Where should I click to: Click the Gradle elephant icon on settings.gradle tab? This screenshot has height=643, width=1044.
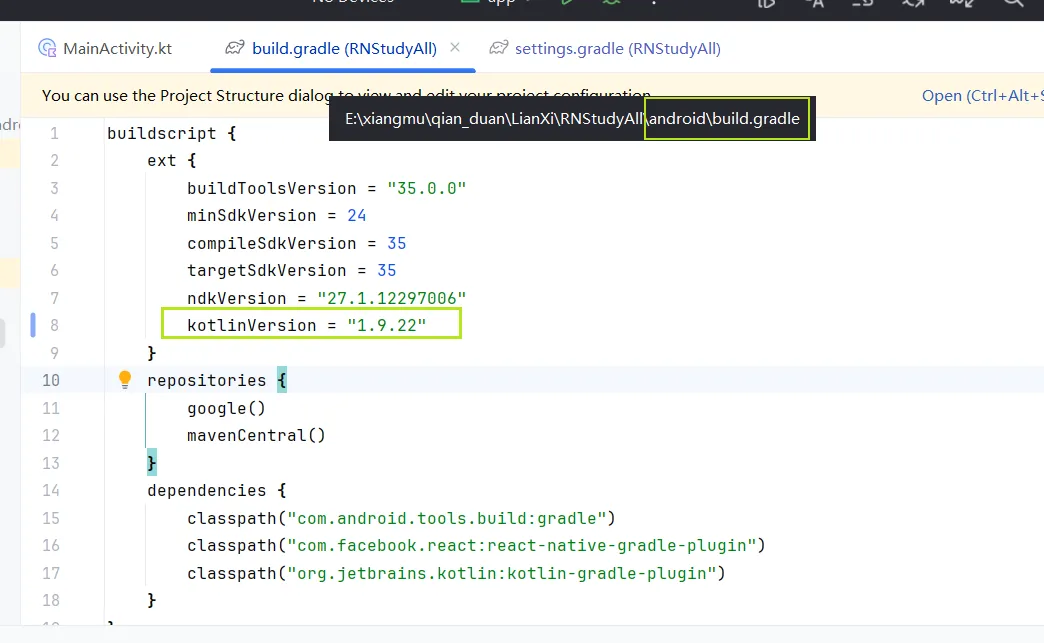499,48
